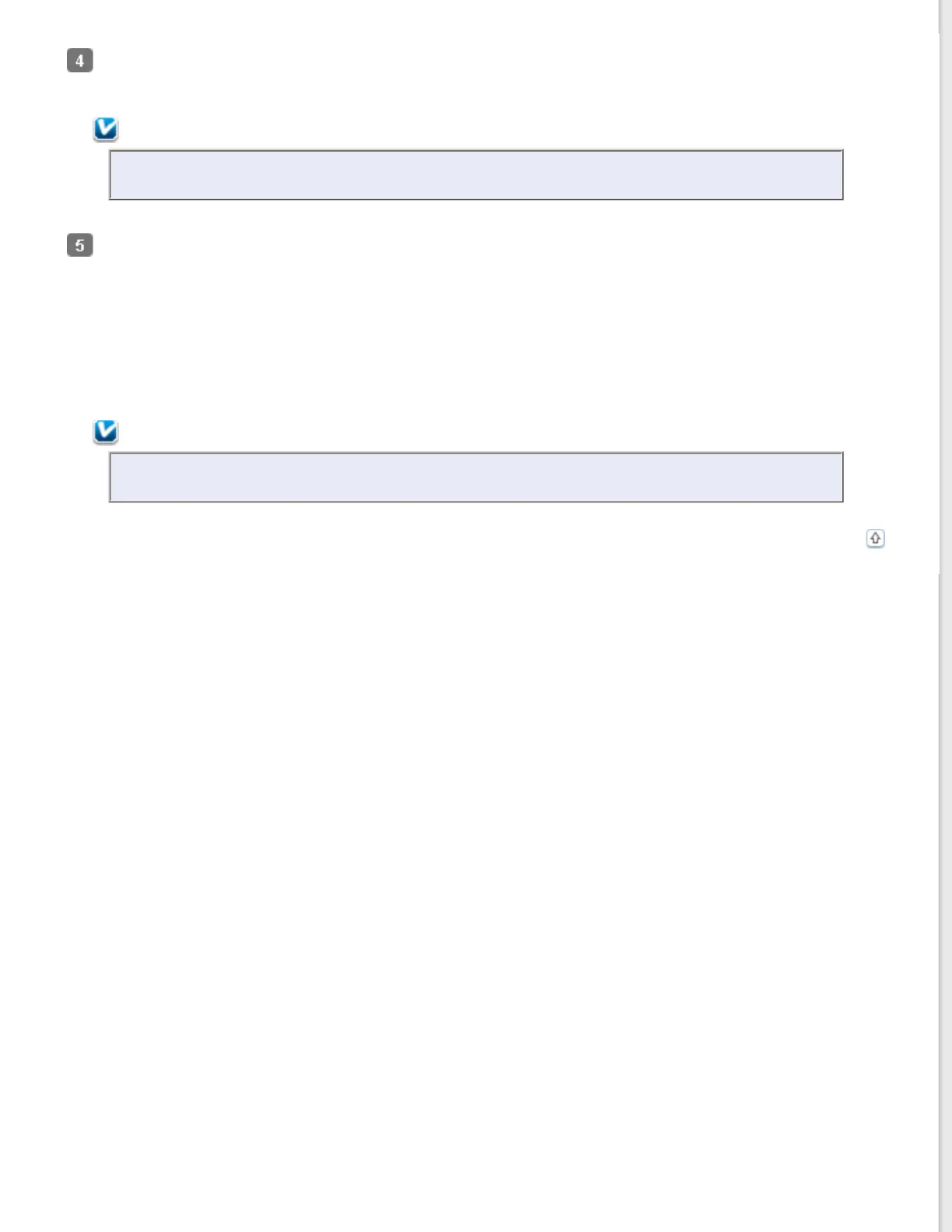952x1232 pixels.
Task: Click the step 5 number badge
Action: coord(80,246)
